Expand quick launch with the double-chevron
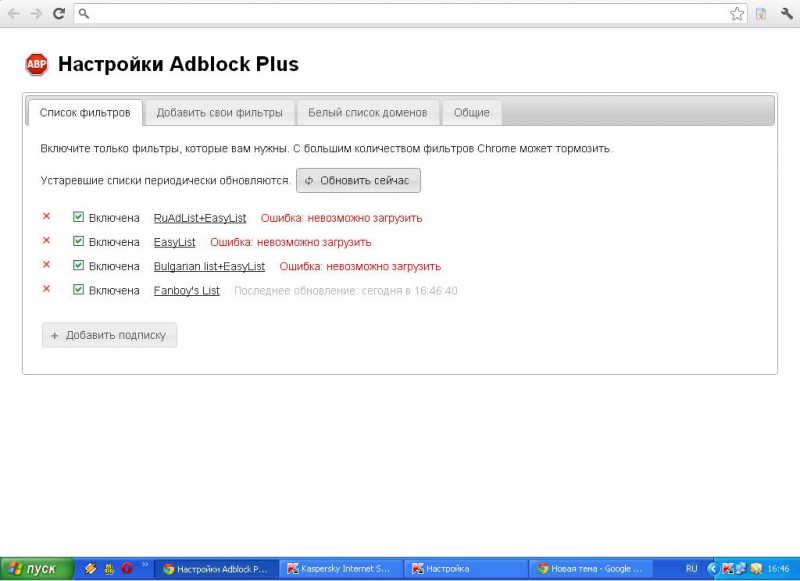This screenshot has height=581, width=800. pyautogui.click(x=145, y=564)
